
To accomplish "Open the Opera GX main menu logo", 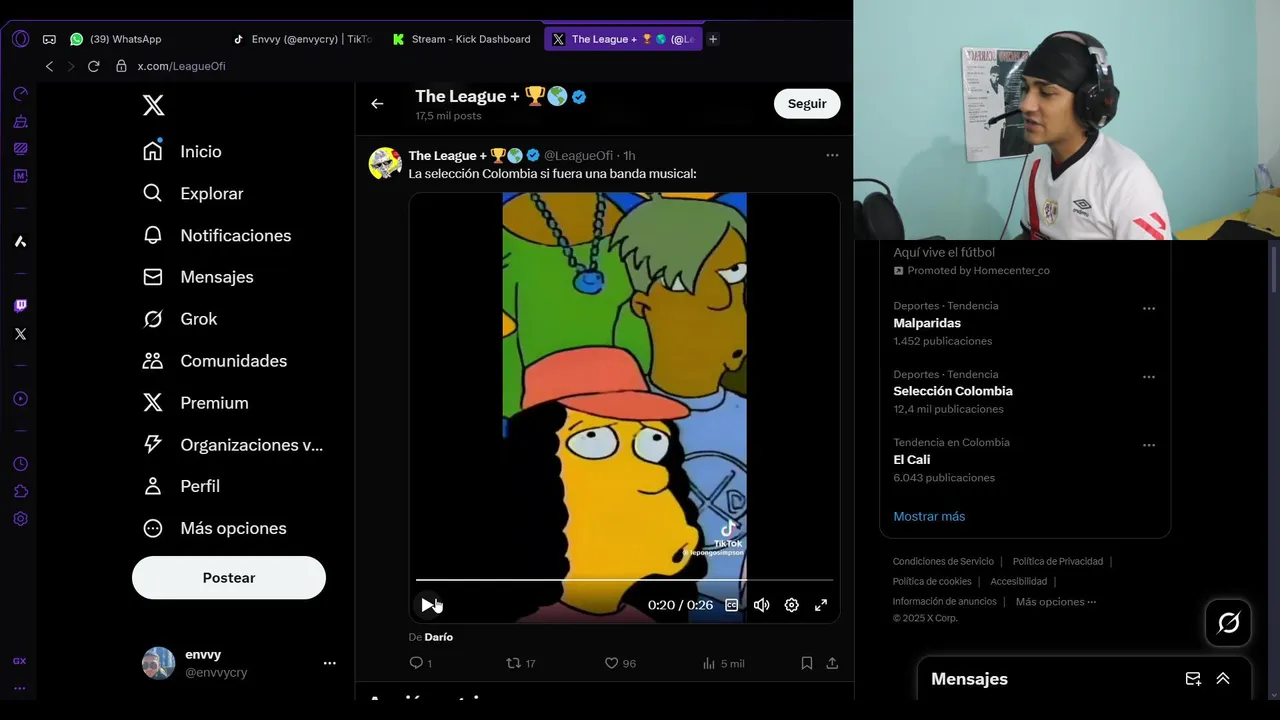I will click(x=20, y=39).
